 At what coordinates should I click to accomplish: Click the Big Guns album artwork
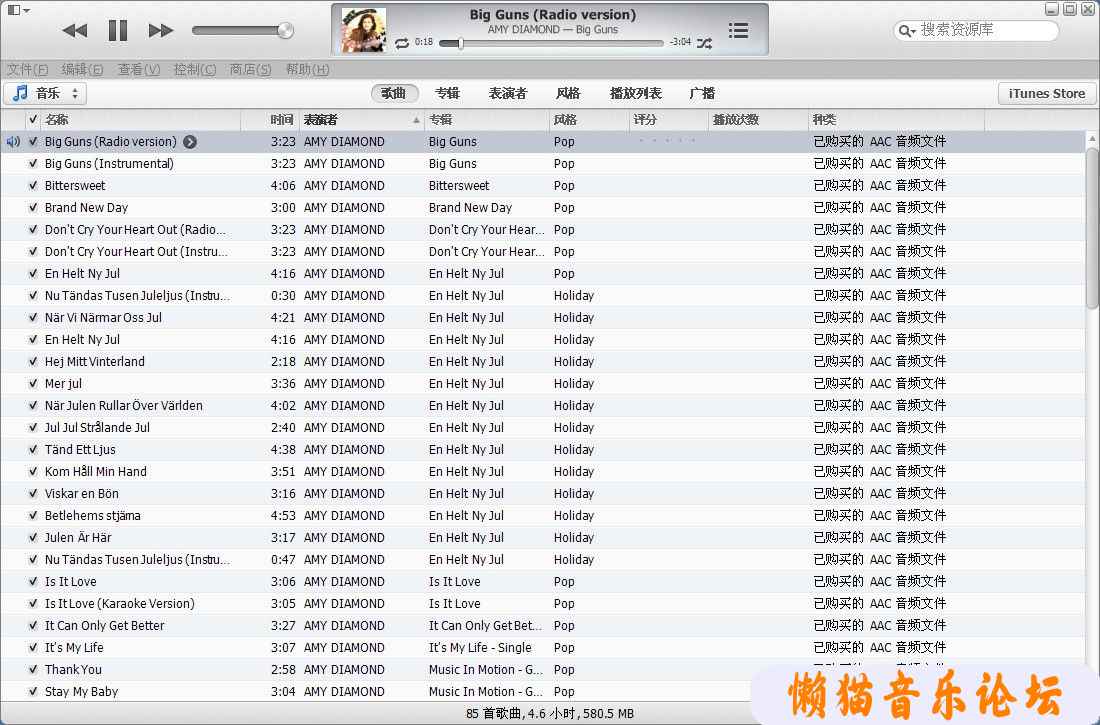click(363, 30)
